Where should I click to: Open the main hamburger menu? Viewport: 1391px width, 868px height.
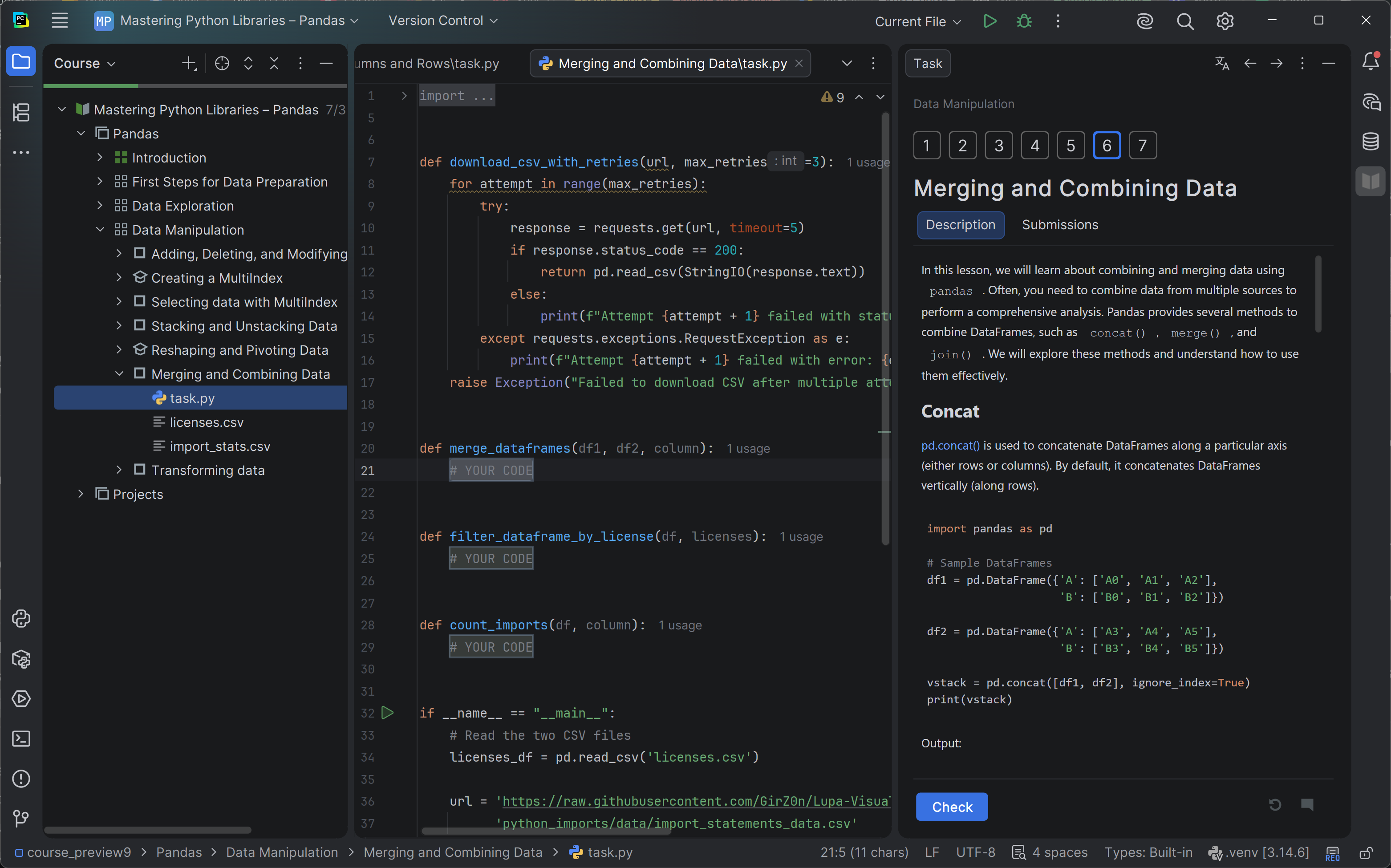(x=60, y=20)
